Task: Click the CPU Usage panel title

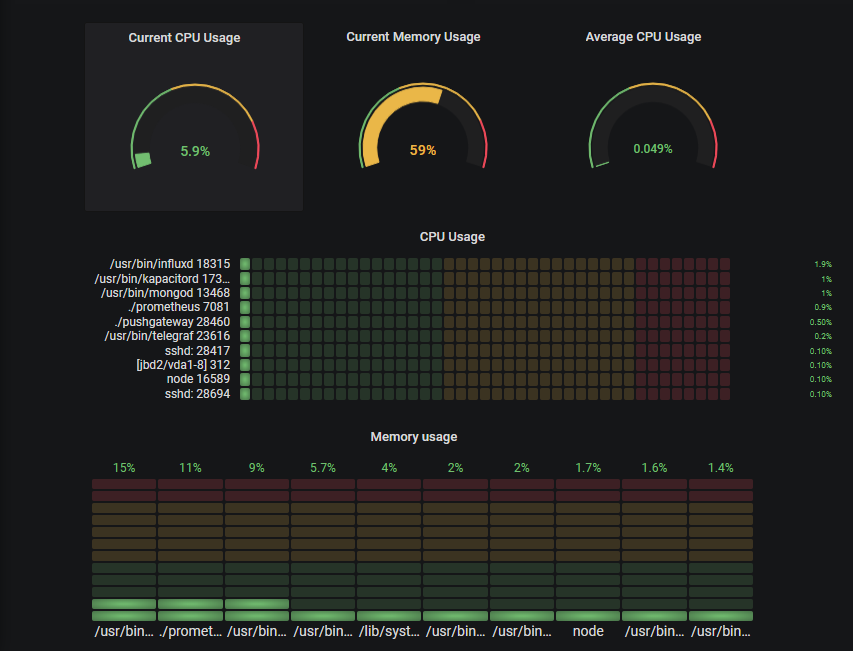Action: (x=452, y=237)
